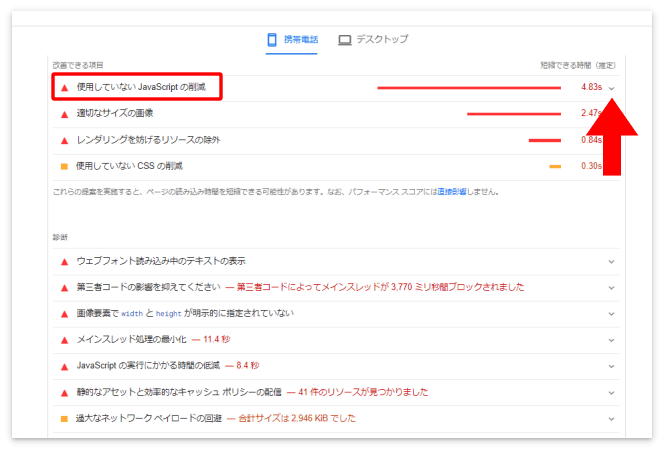Click red triangle beside 静的なアセット

64,393
